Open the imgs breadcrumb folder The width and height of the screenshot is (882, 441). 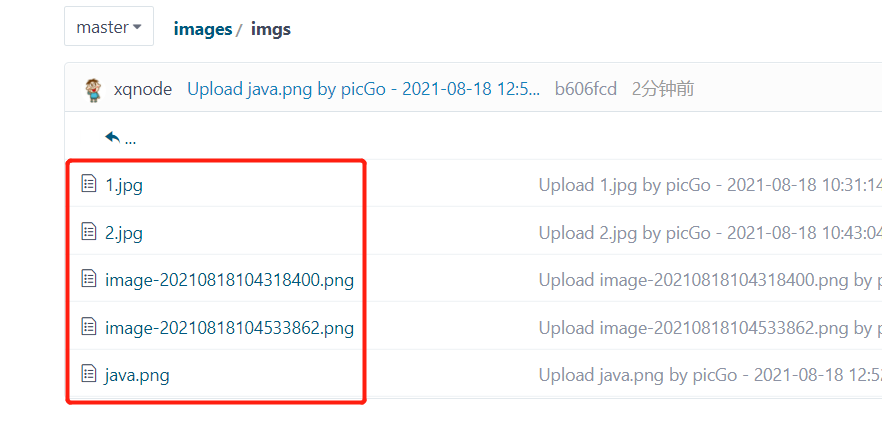(x=271, y=29)
